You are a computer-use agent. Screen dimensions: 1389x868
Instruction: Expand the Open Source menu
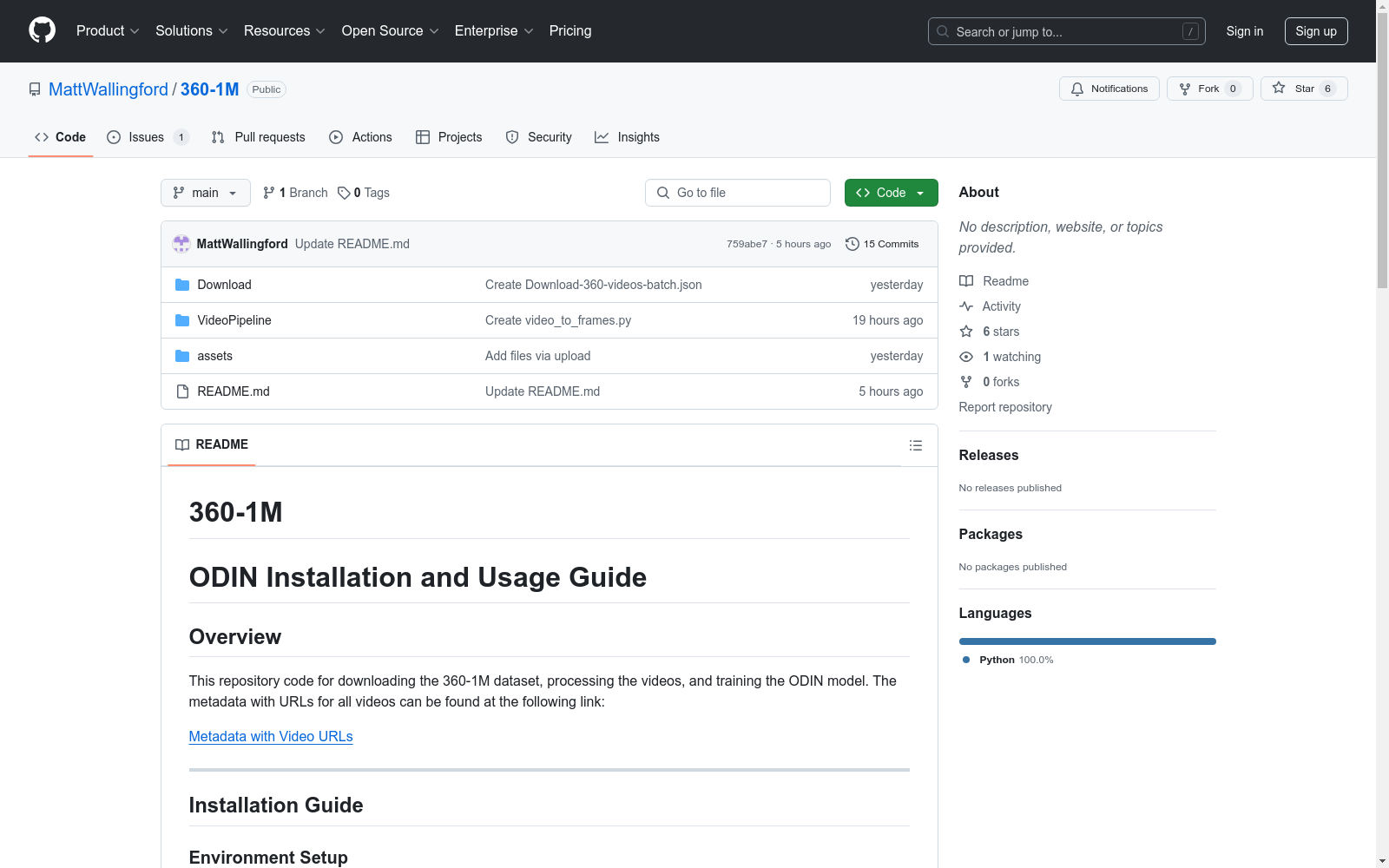[391, 31]
